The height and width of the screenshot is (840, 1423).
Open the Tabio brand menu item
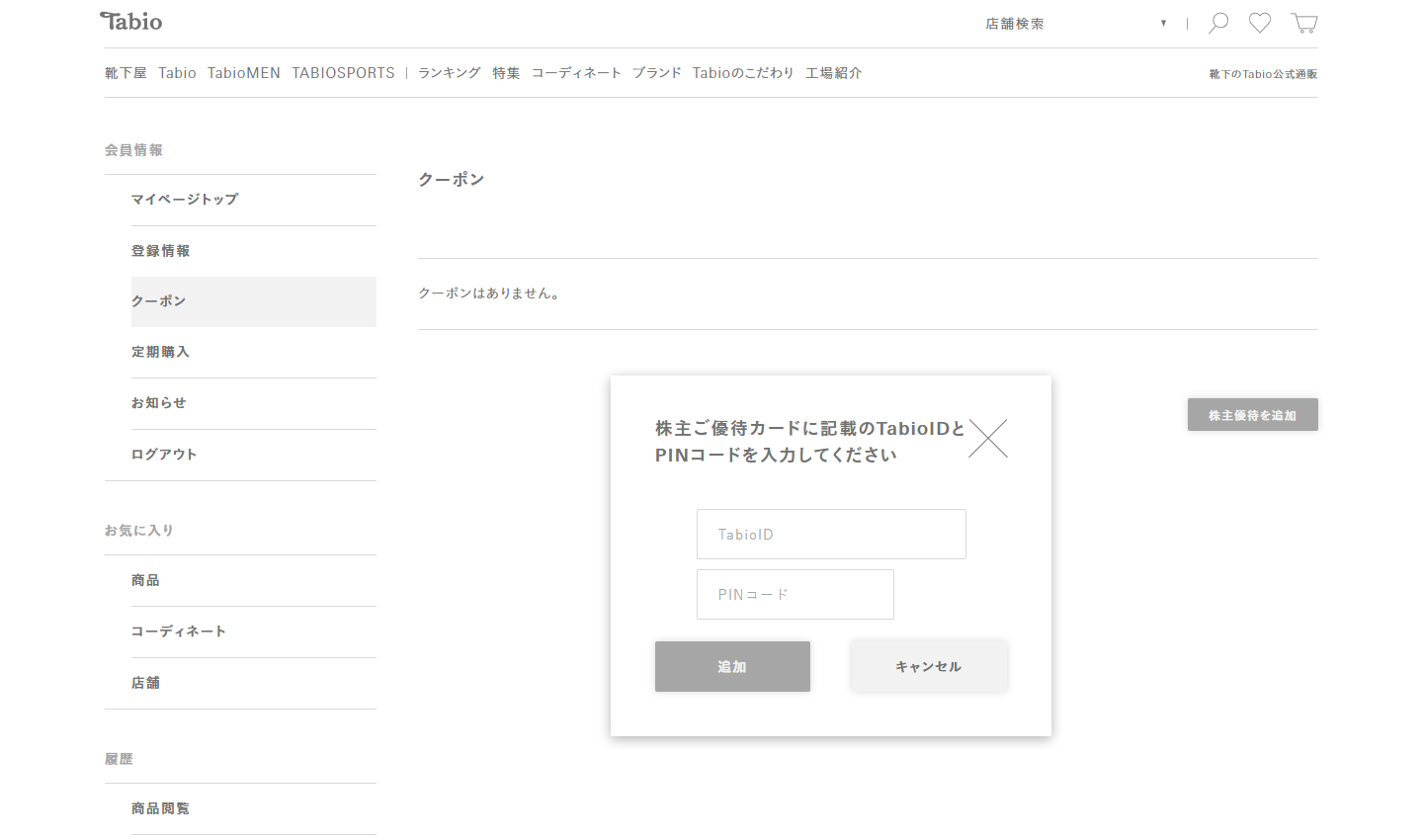[177, 73]
